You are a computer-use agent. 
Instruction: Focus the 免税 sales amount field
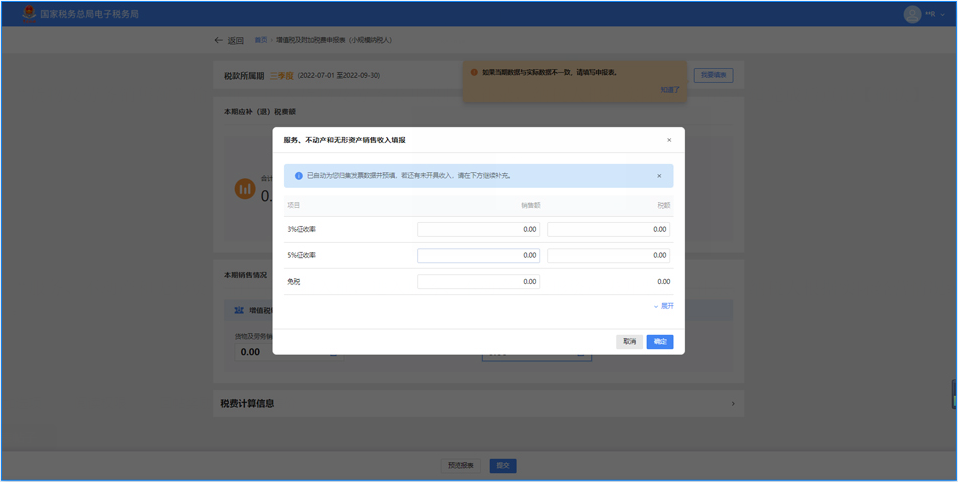click(478, 281)
